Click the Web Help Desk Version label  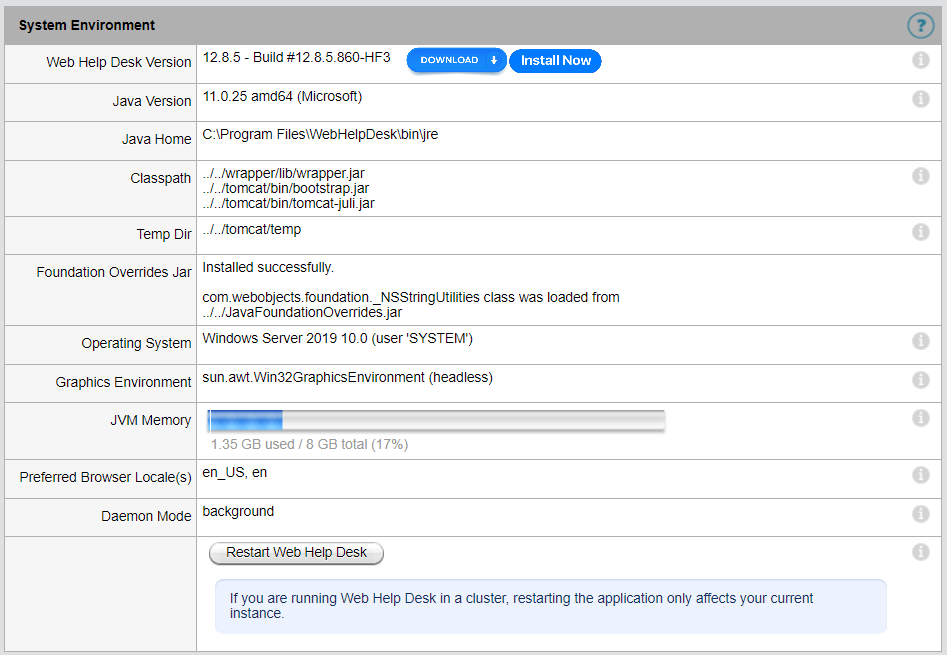118,62
